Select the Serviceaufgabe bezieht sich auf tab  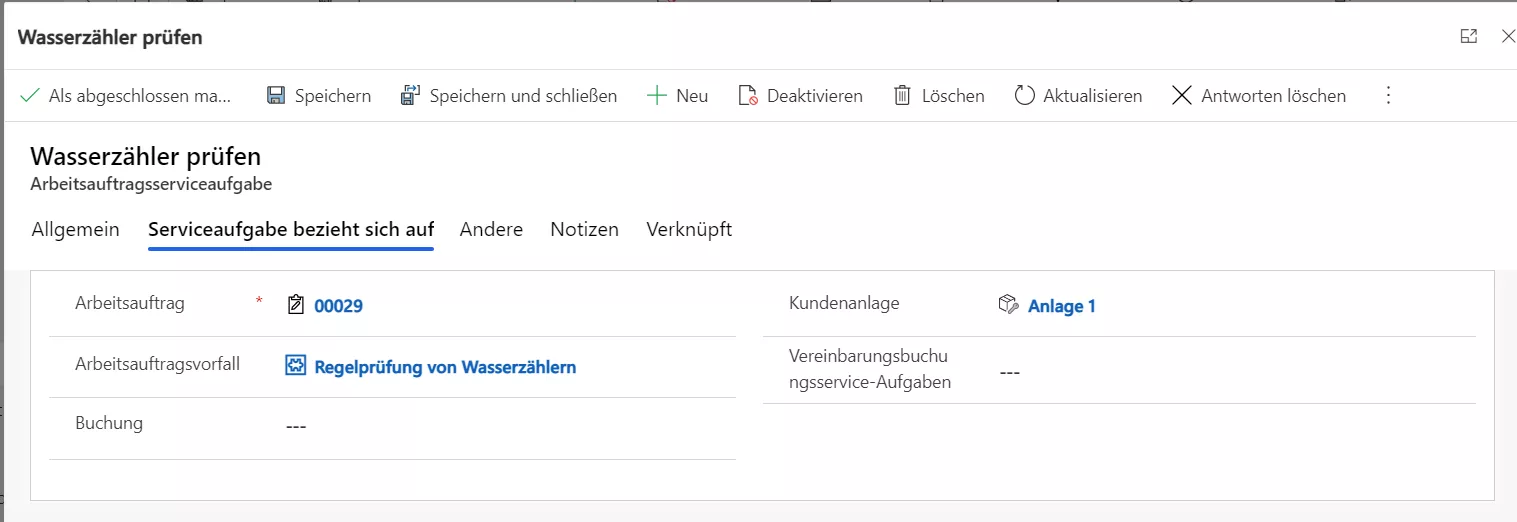(291, 229)
